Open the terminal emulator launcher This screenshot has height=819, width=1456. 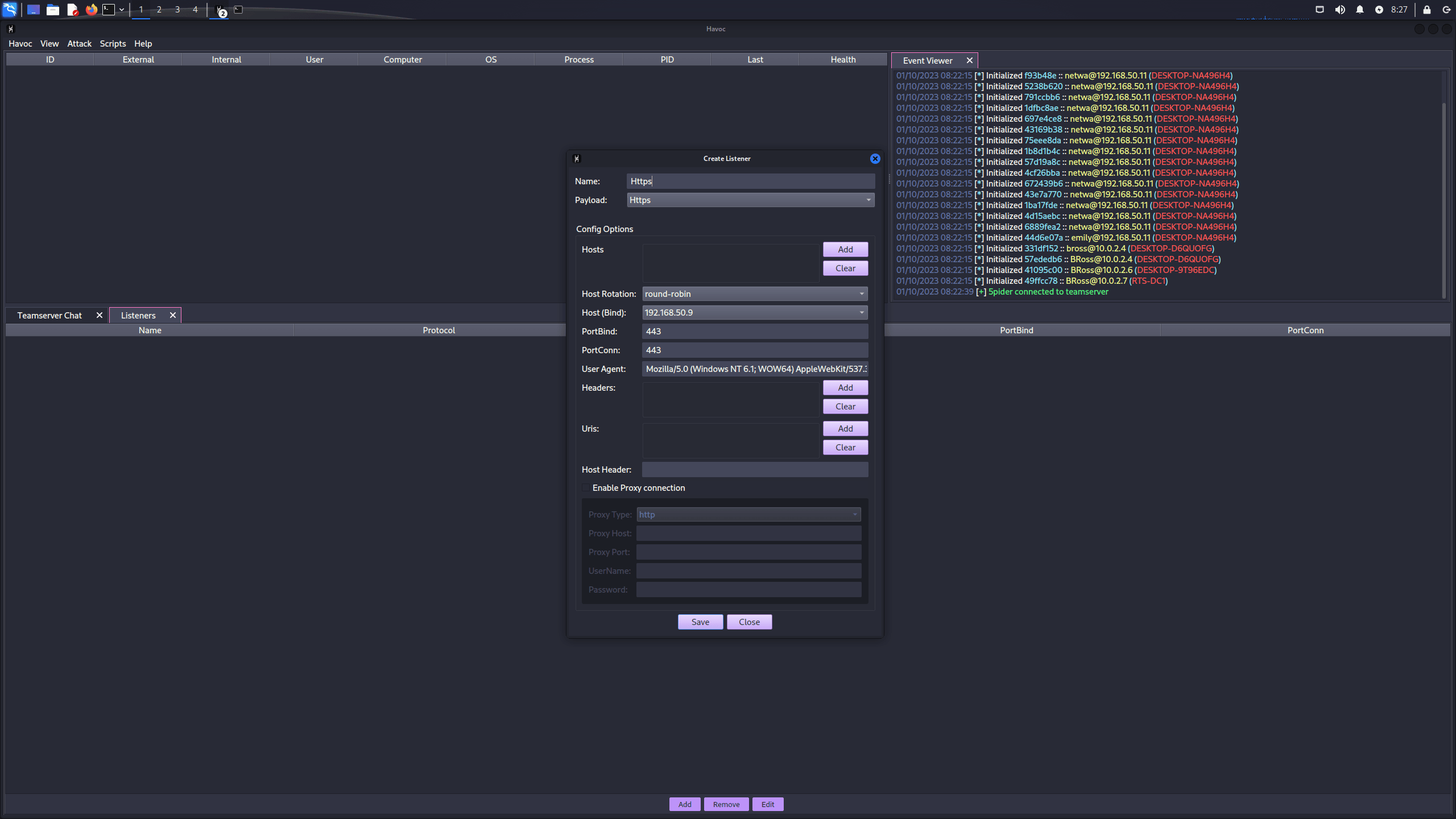(x=109, y=10)
